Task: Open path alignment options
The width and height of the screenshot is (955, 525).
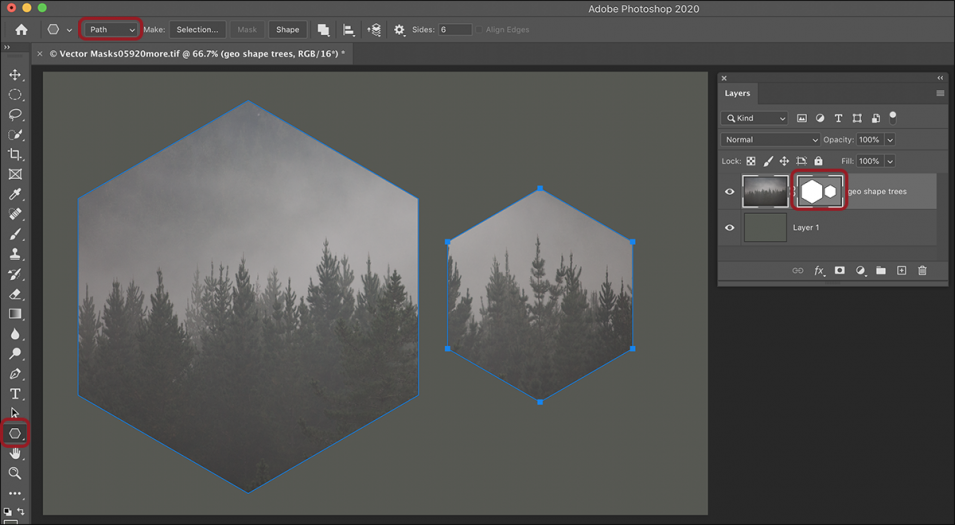Action: pos(348,29)
